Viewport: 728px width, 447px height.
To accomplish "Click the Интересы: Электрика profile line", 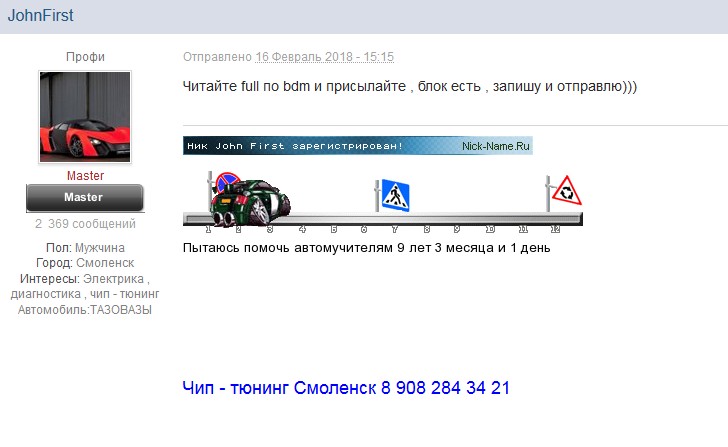I will coord(85,286).
